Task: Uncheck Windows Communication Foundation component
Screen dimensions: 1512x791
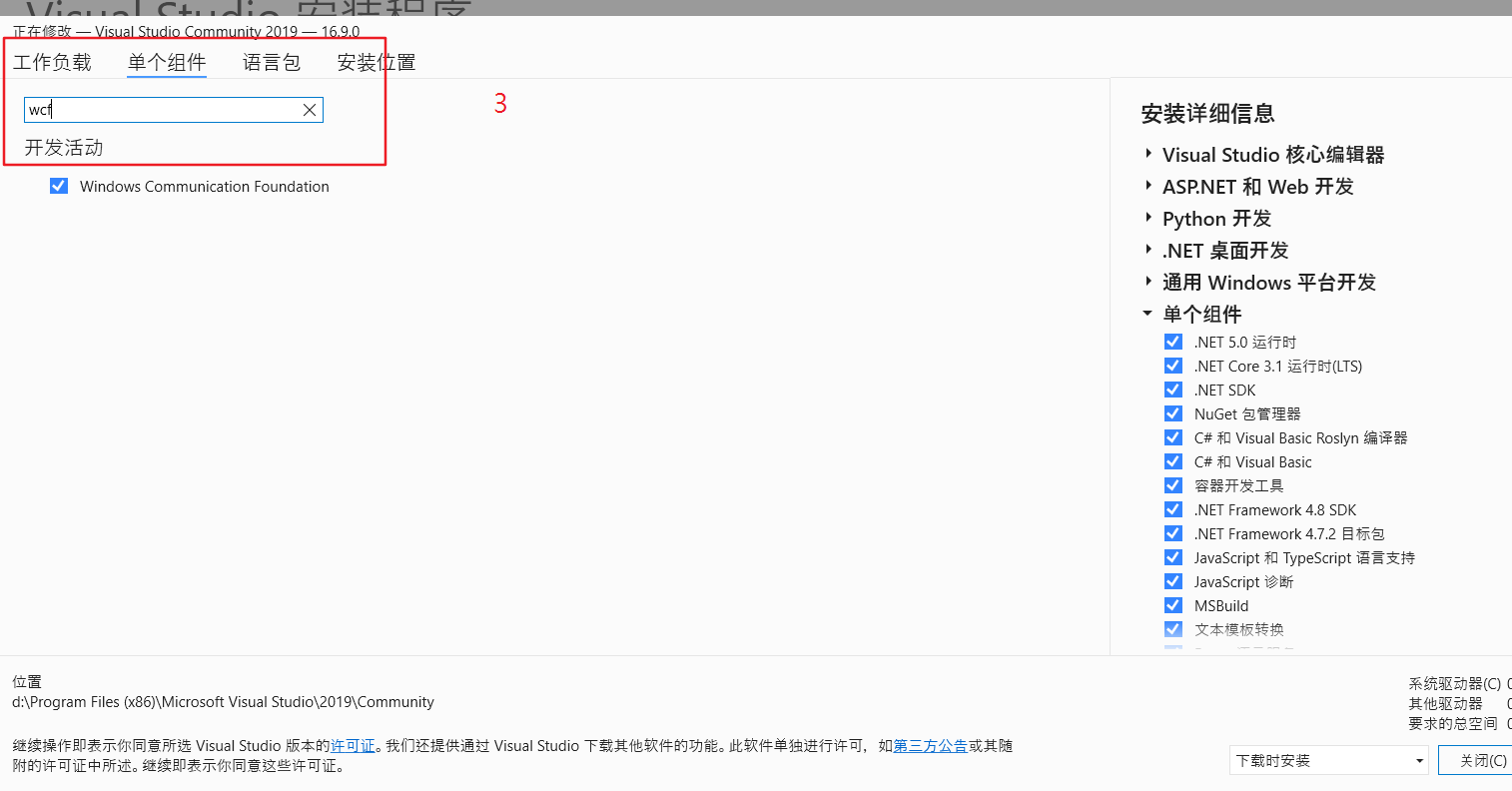Action: pos(59,186)
